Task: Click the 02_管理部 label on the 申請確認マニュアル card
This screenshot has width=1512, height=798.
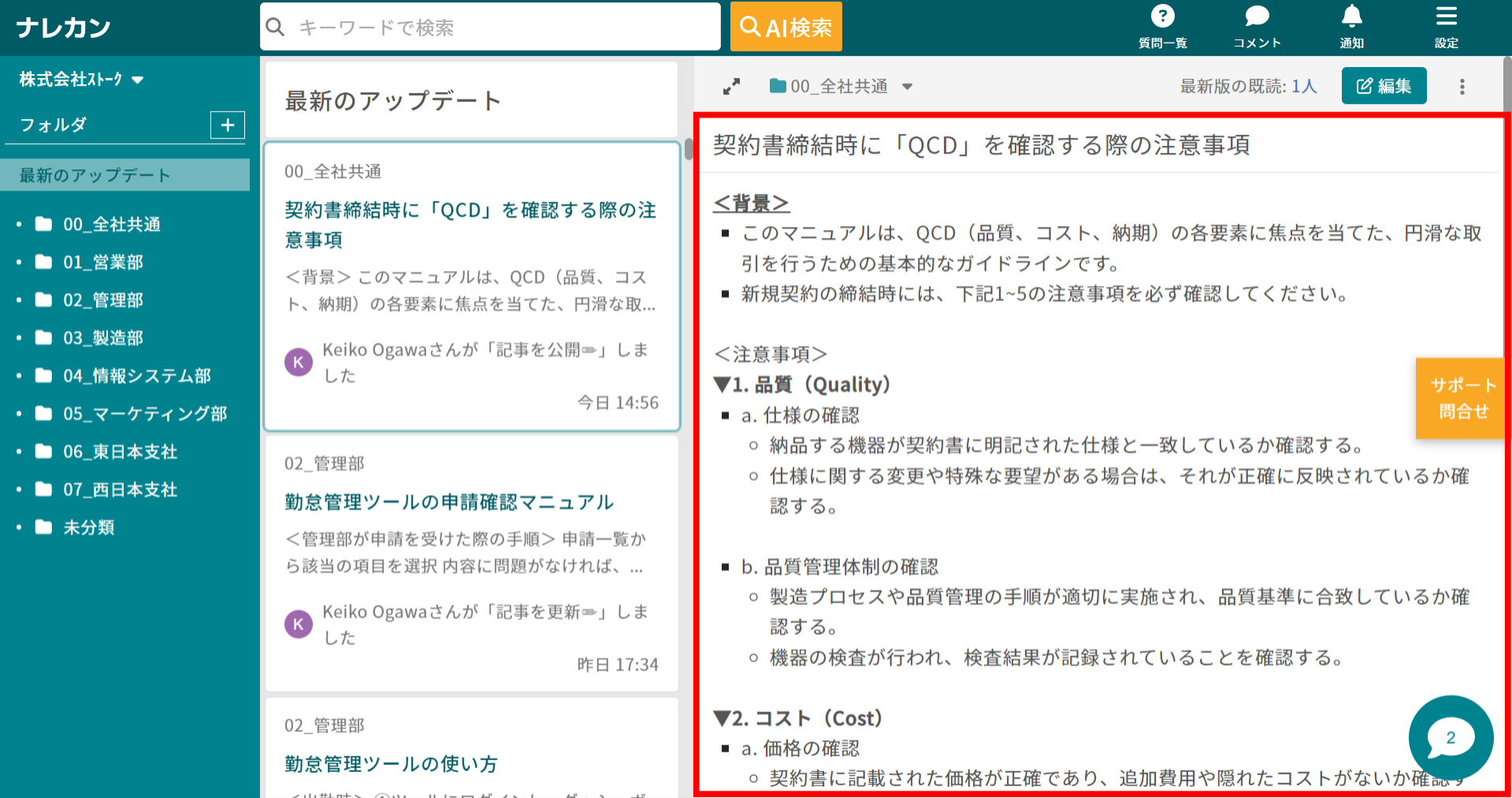Action: pyautogui.click(x=325, y=463)
